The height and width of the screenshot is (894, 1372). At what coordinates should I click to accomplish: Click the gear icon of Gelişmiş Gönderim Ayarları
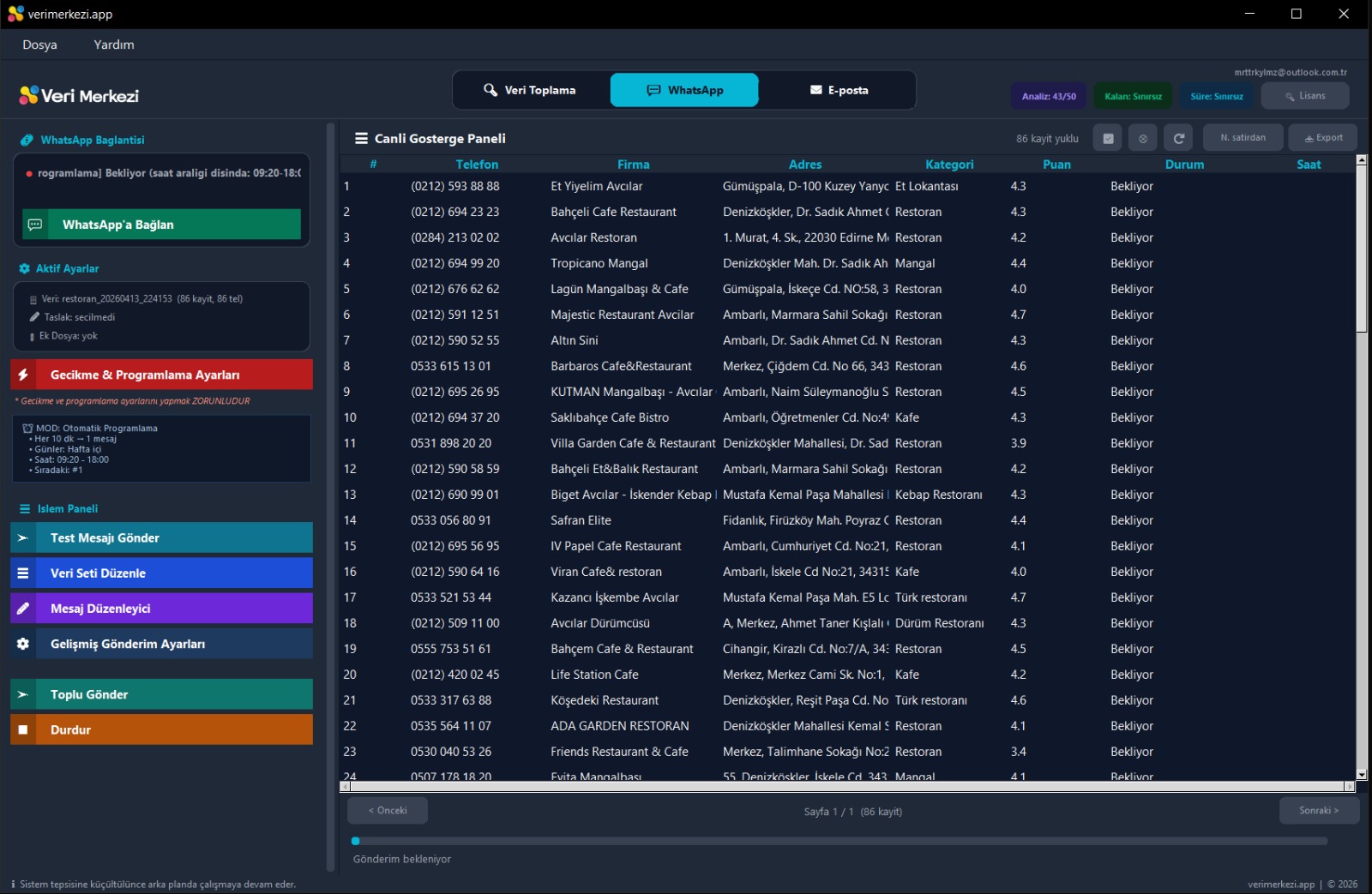(x=23, y=644)
